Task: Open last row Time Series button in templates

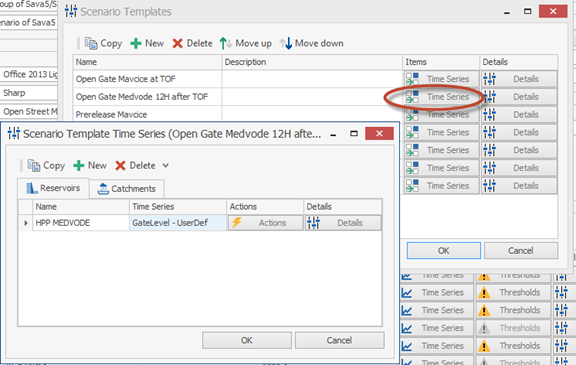Action: pos(442,186)
